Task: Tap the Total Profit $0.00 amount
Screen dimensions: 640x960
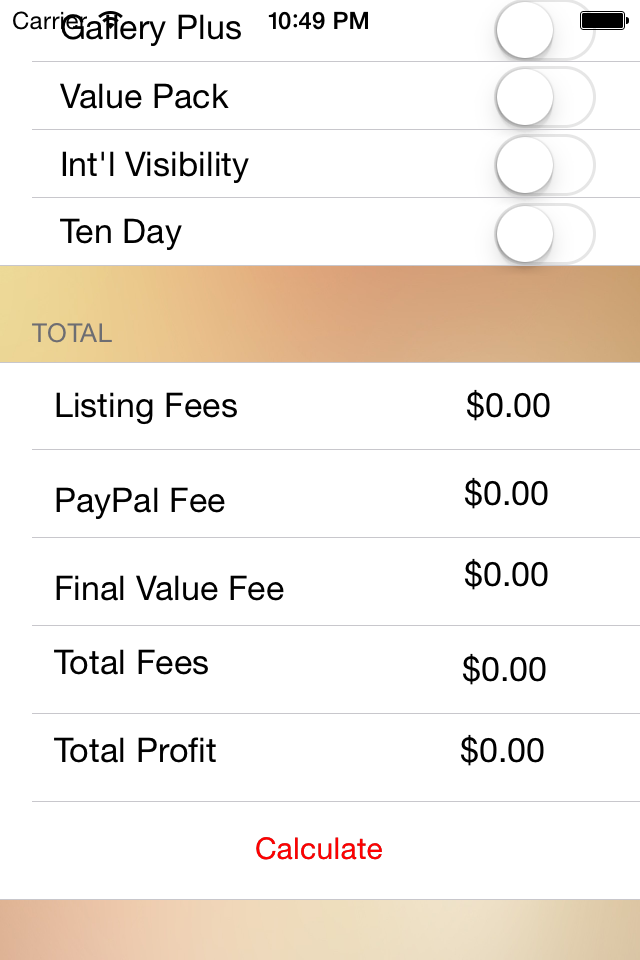Action: (503, 750)
